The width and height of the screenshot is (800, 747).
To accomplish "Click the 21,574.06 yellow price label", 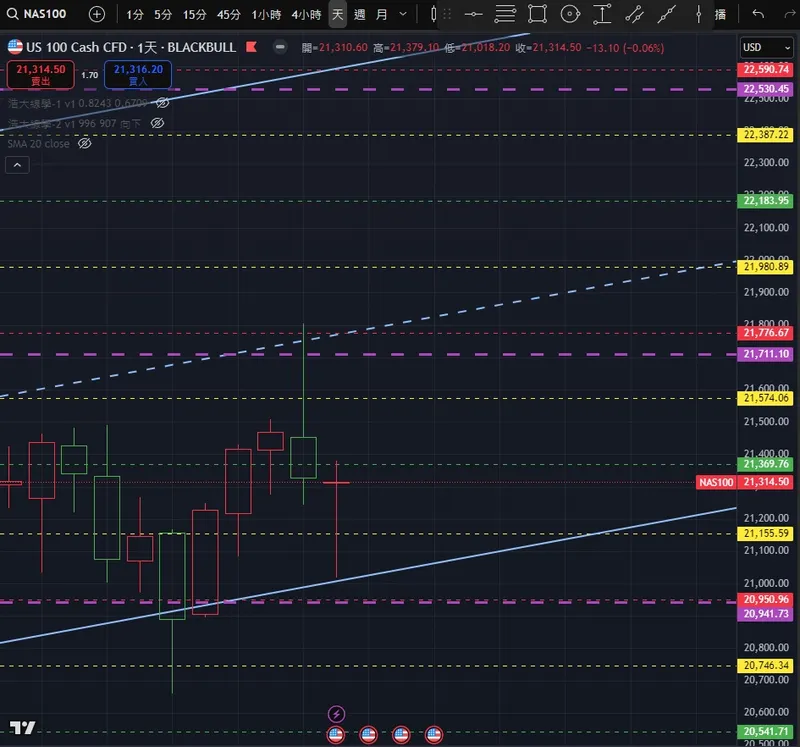I will [765, 399].
